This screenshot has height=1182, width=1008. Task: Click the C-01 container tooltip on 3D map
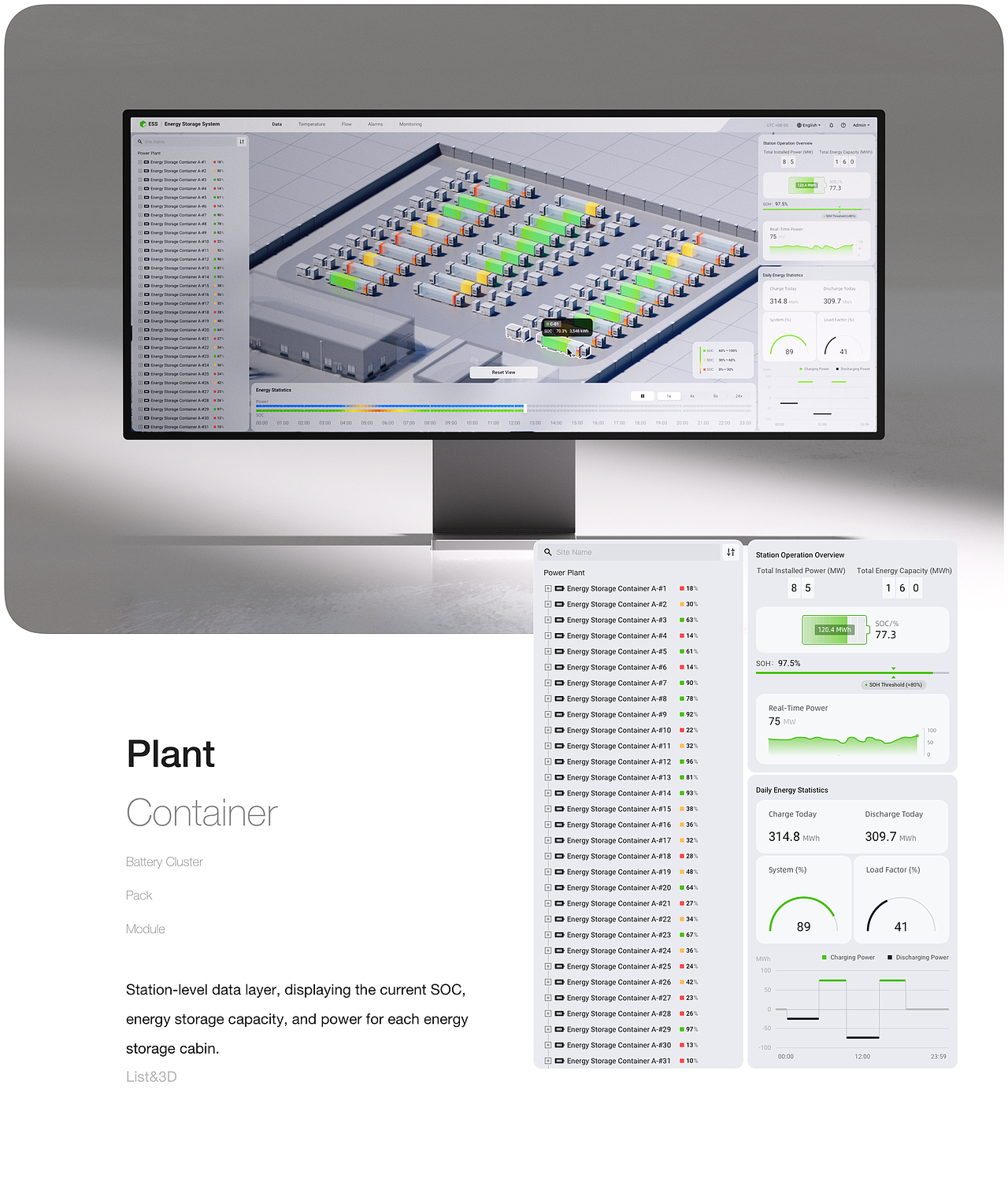click(568, 328)
